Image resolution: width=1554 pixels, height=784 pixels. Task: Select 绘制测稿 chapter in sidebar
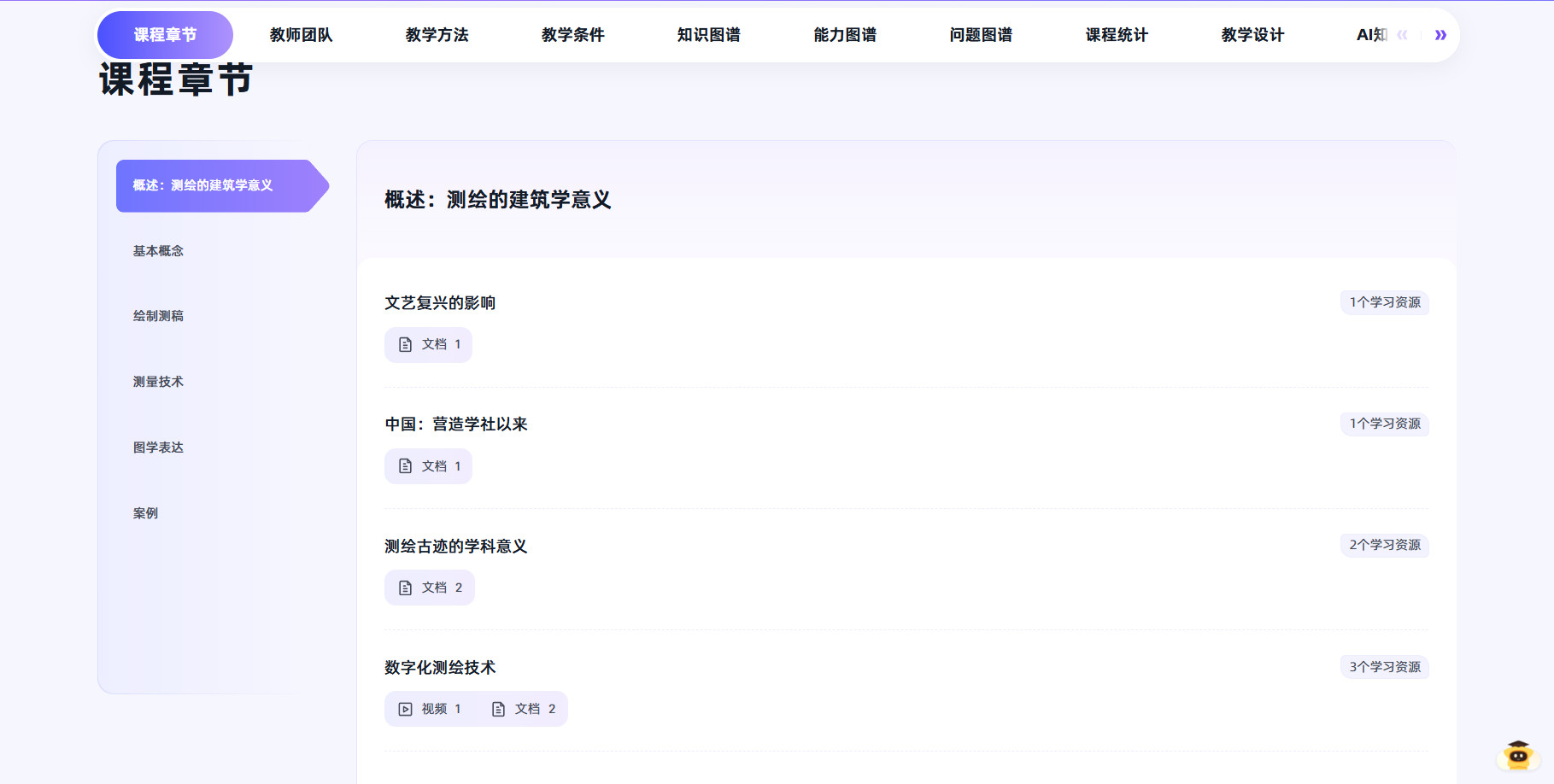pyautogui.click(x=158, y=316)
